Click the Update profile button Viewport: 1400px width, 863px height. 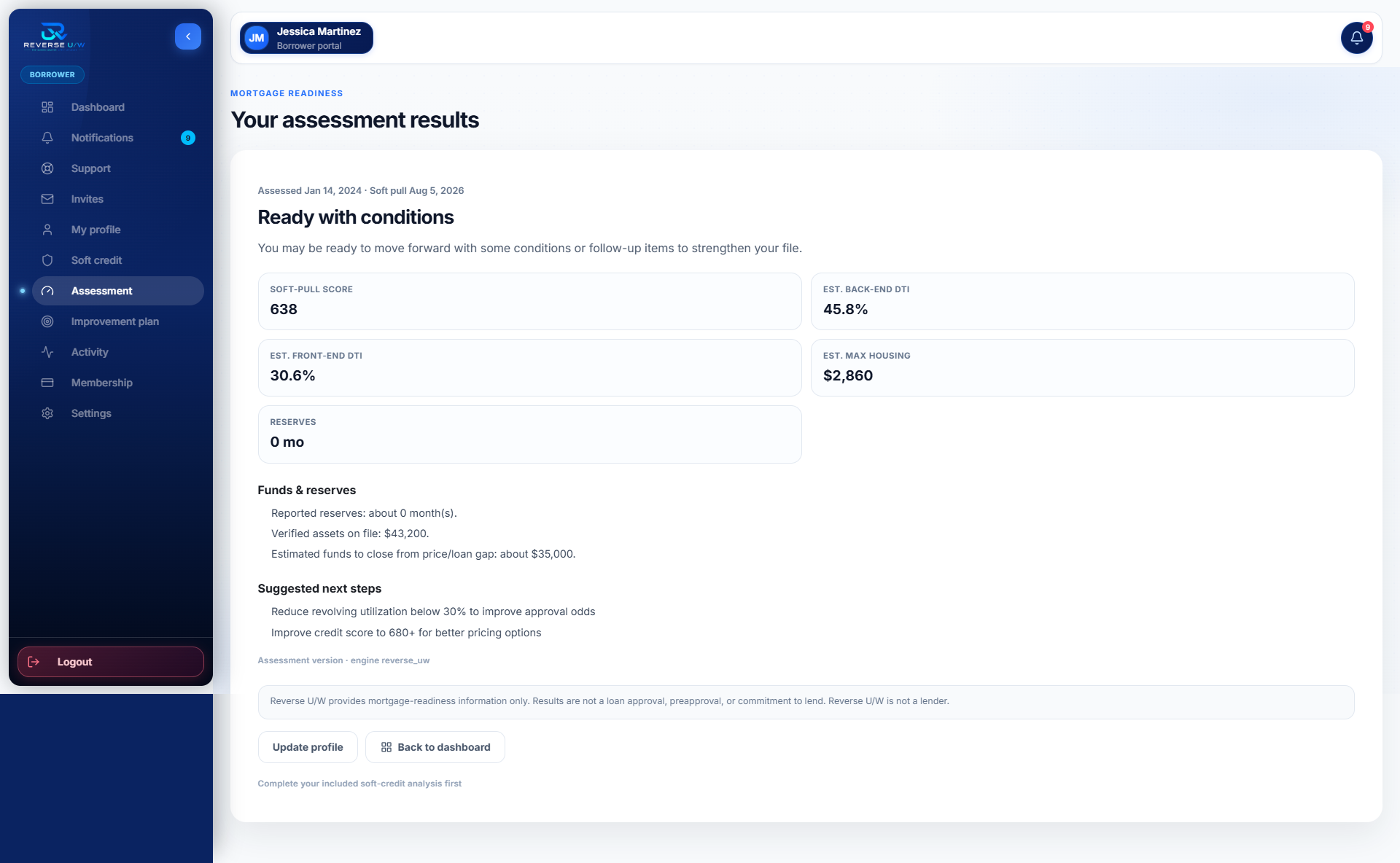(308, 747)
